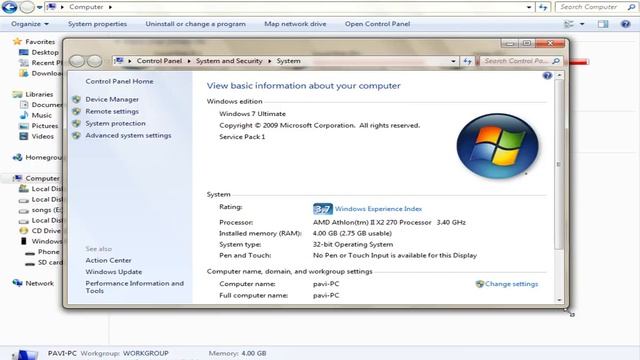Open Remote settings link
This screenshot has width=640, height=360.
pos(112,111)
